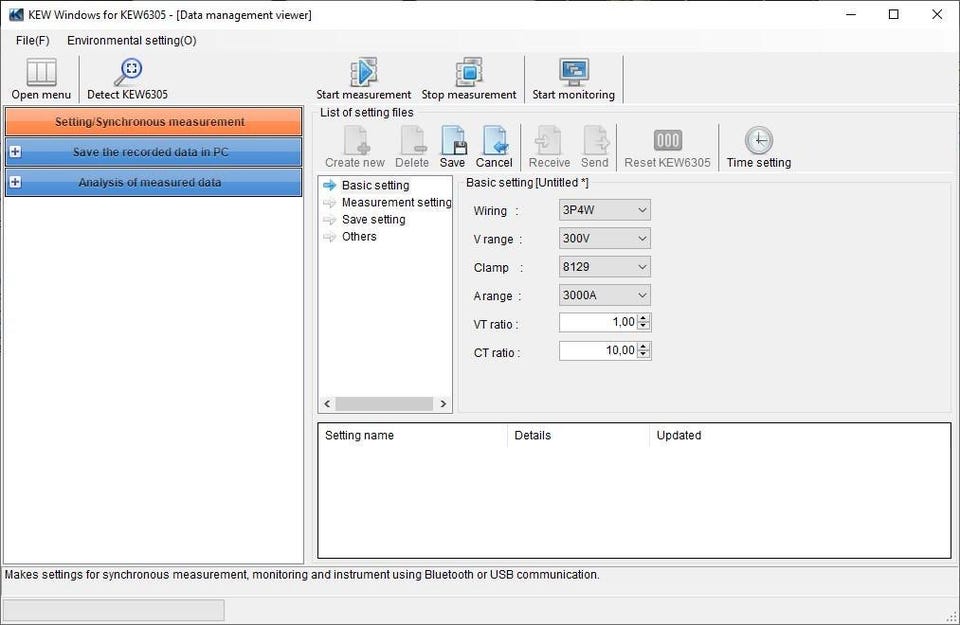Decrease CT ratio with down arrow

coord(643,355)
